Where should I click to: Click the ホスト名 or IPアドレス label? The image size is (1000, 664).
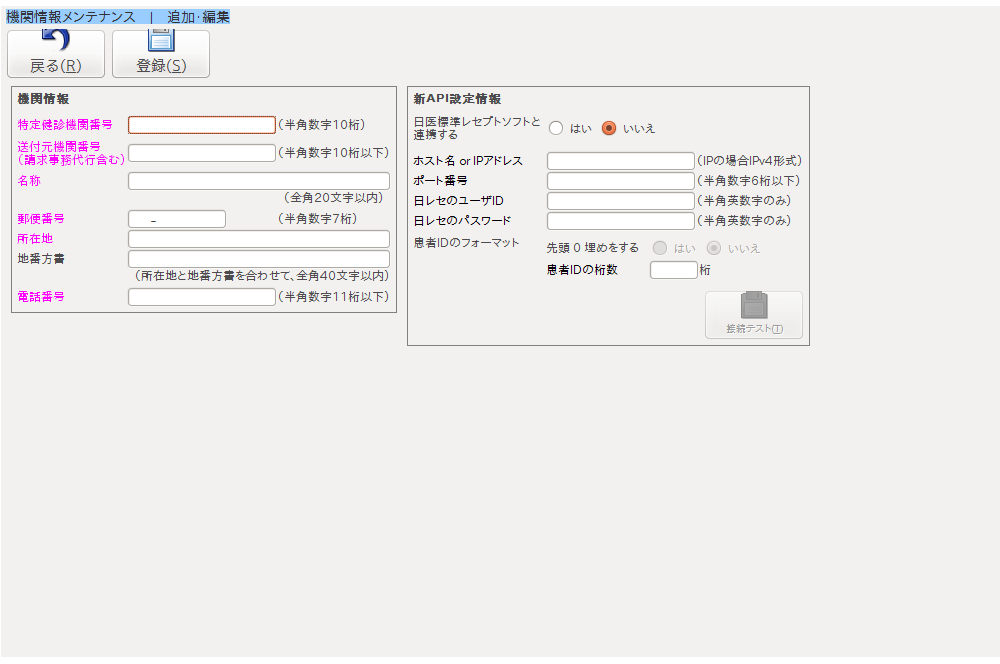coord(468,161)
